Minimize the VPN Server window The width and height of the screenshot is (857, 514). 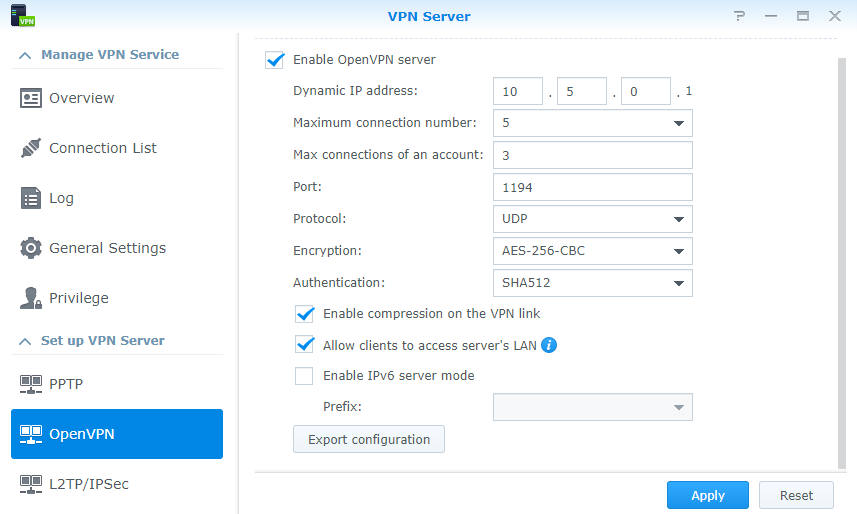point(771,16)
